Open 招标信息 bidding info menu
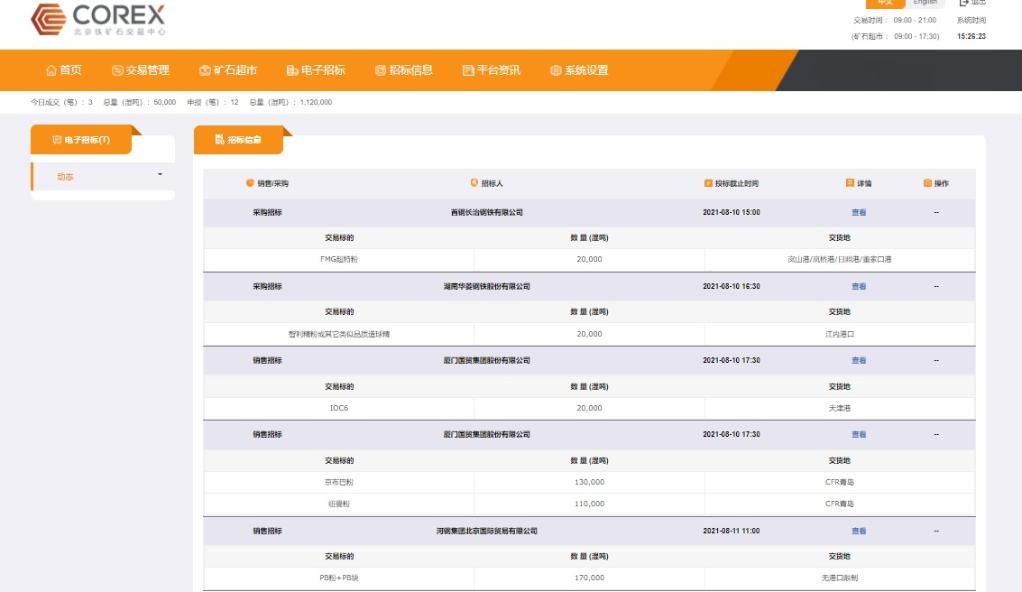 (404, 70)
